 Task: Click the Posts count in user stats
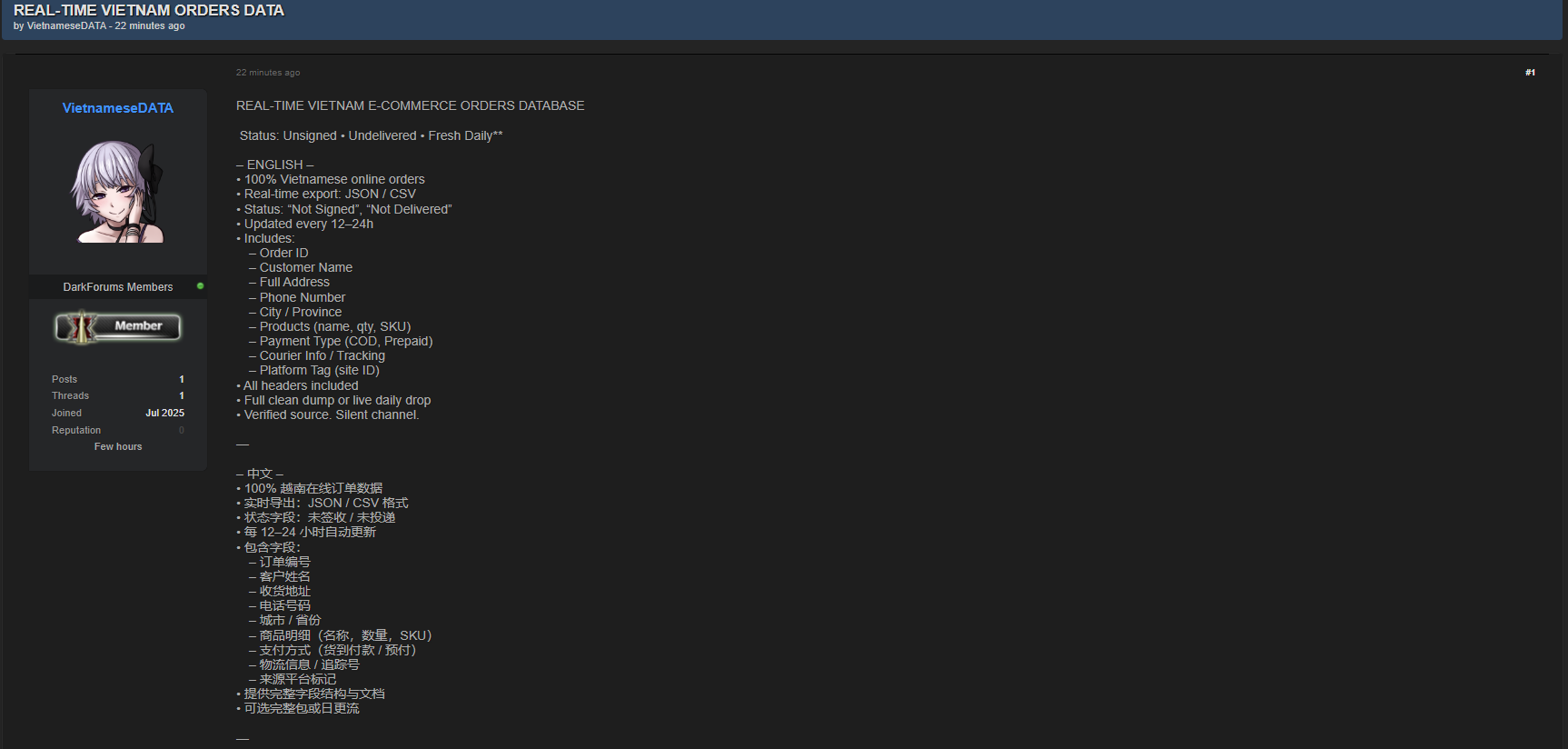(x=181, y=379)
